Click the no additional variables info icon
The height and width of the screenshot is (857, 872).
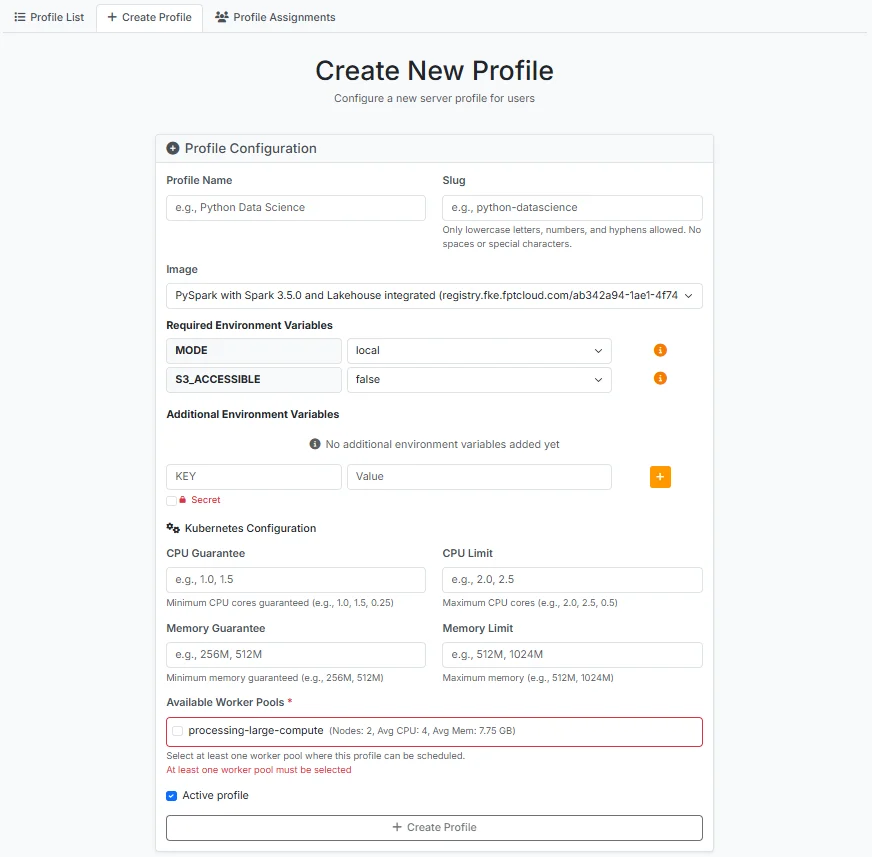(315, 444)
